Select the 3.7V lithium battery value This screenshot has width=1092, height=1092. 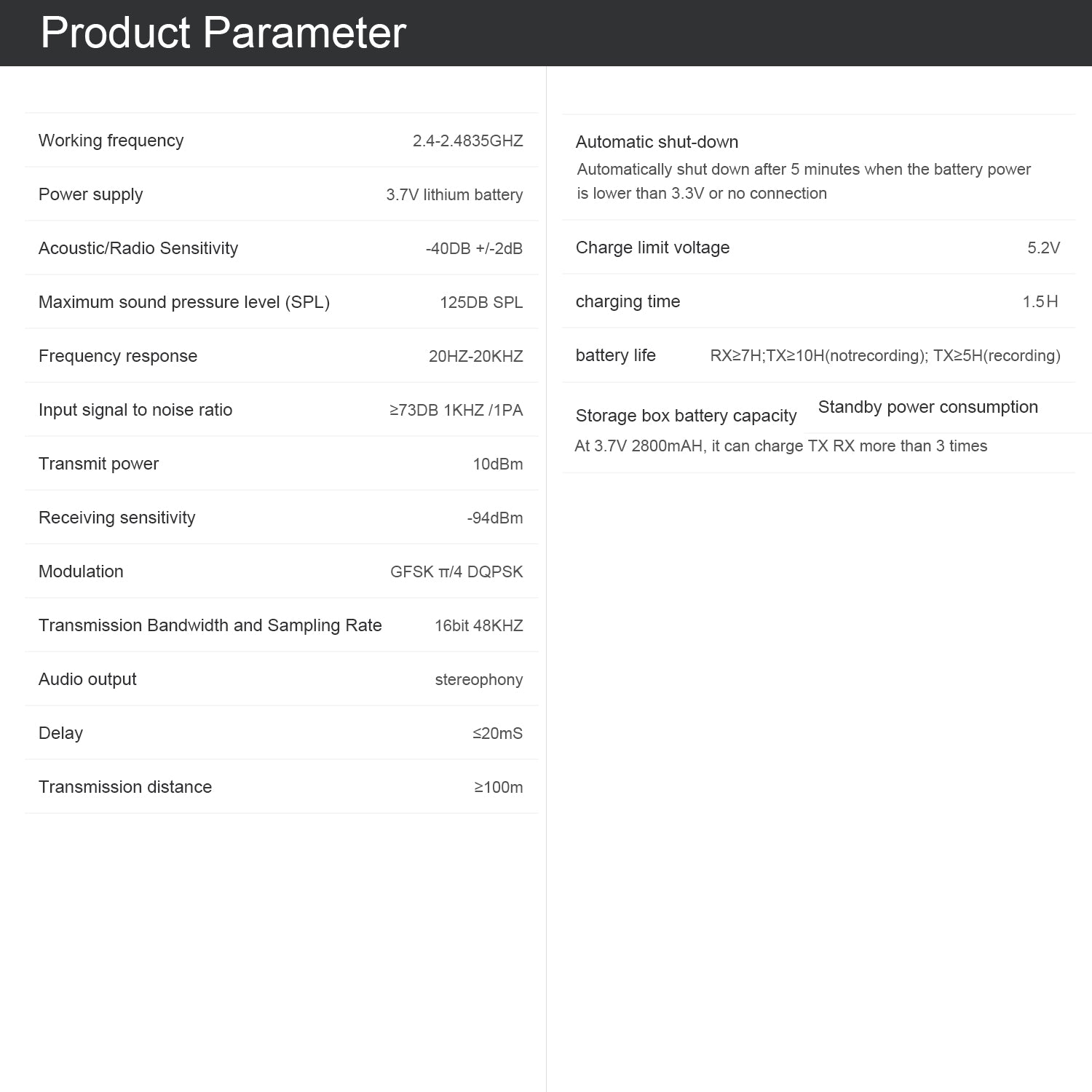(454, 194)
